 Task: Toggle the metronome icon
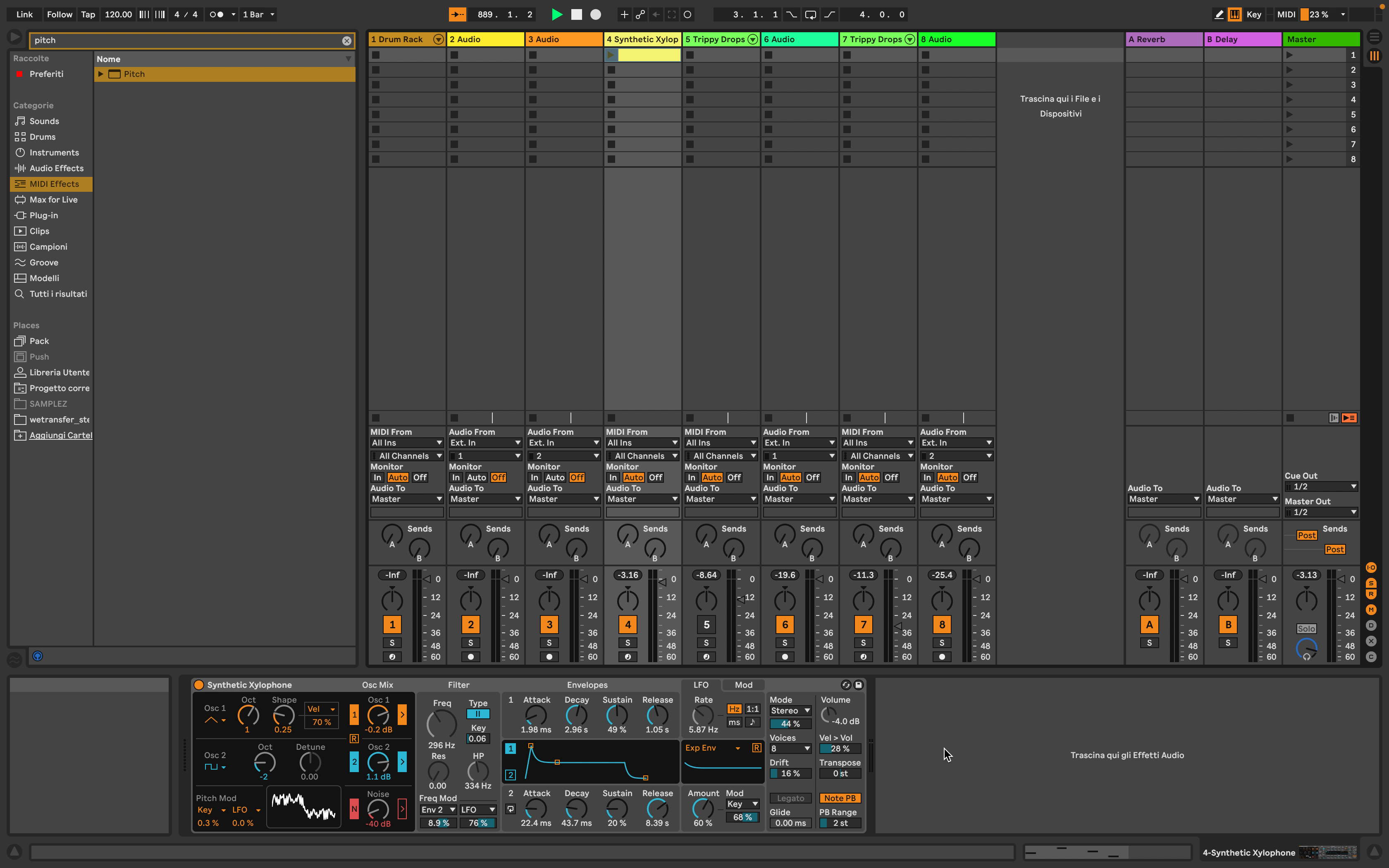coord(216,14)
